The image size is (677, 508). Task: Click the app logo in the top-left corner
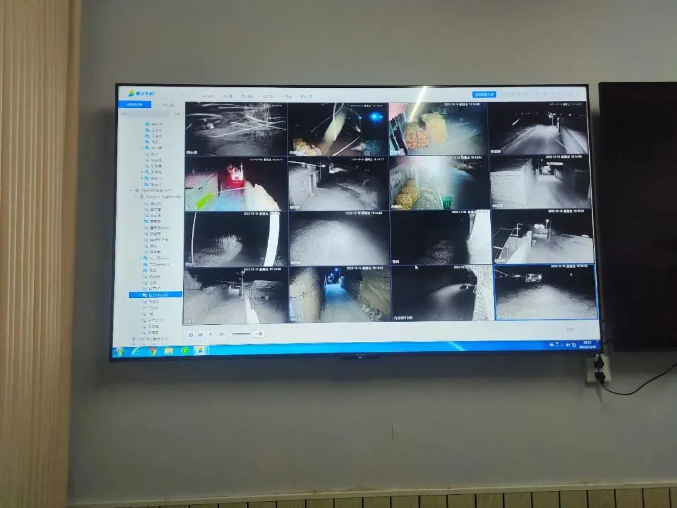(141, 93)
